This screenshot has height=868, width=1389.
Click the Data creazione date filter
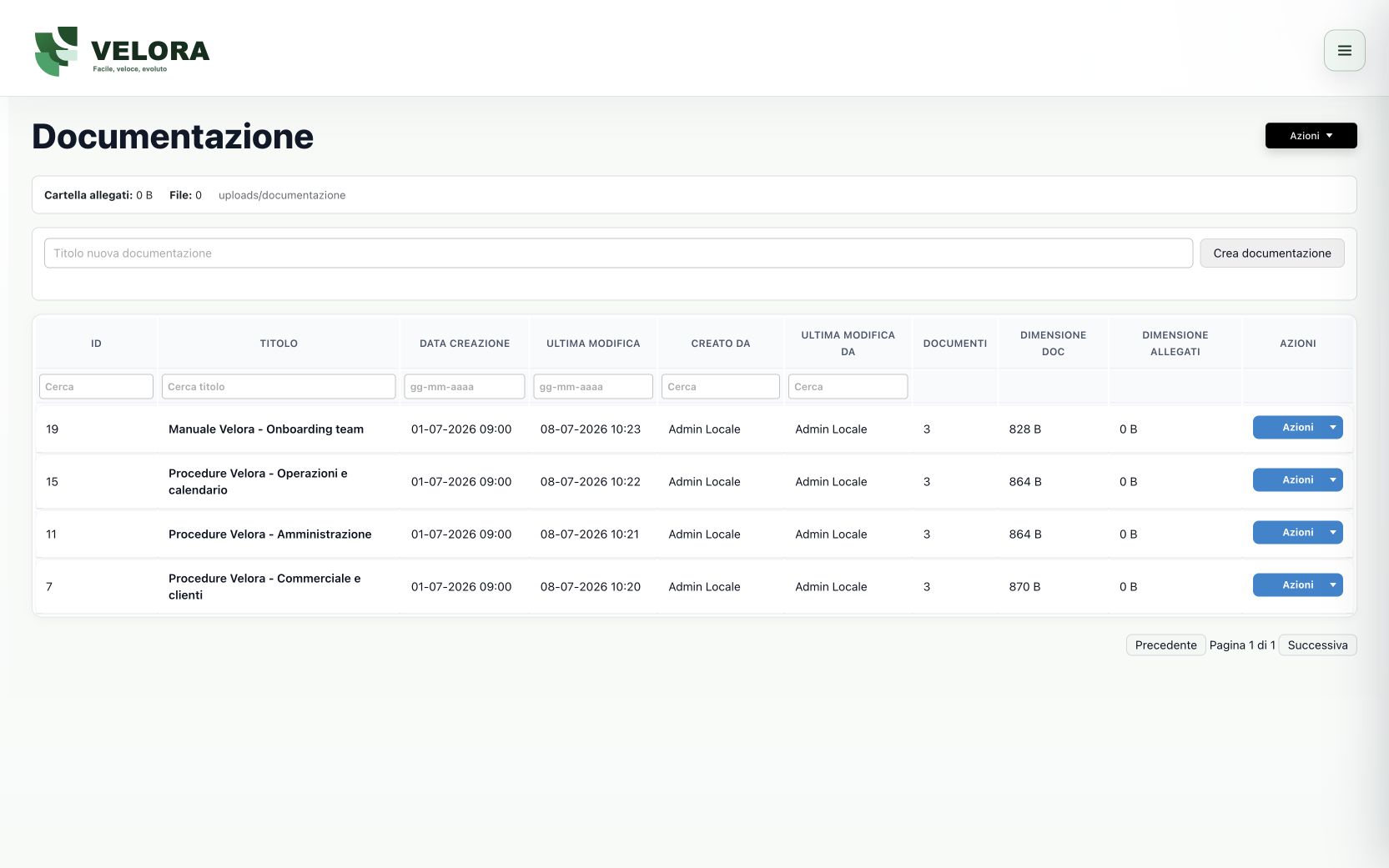(465, 387)
